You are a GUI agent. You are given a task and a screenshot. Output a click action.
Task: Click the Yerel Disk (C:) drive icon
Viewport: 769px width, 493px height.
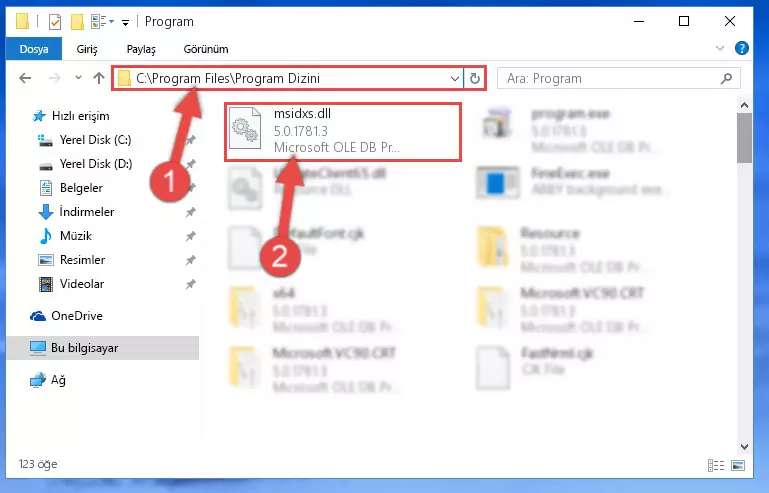pos(46,141)
